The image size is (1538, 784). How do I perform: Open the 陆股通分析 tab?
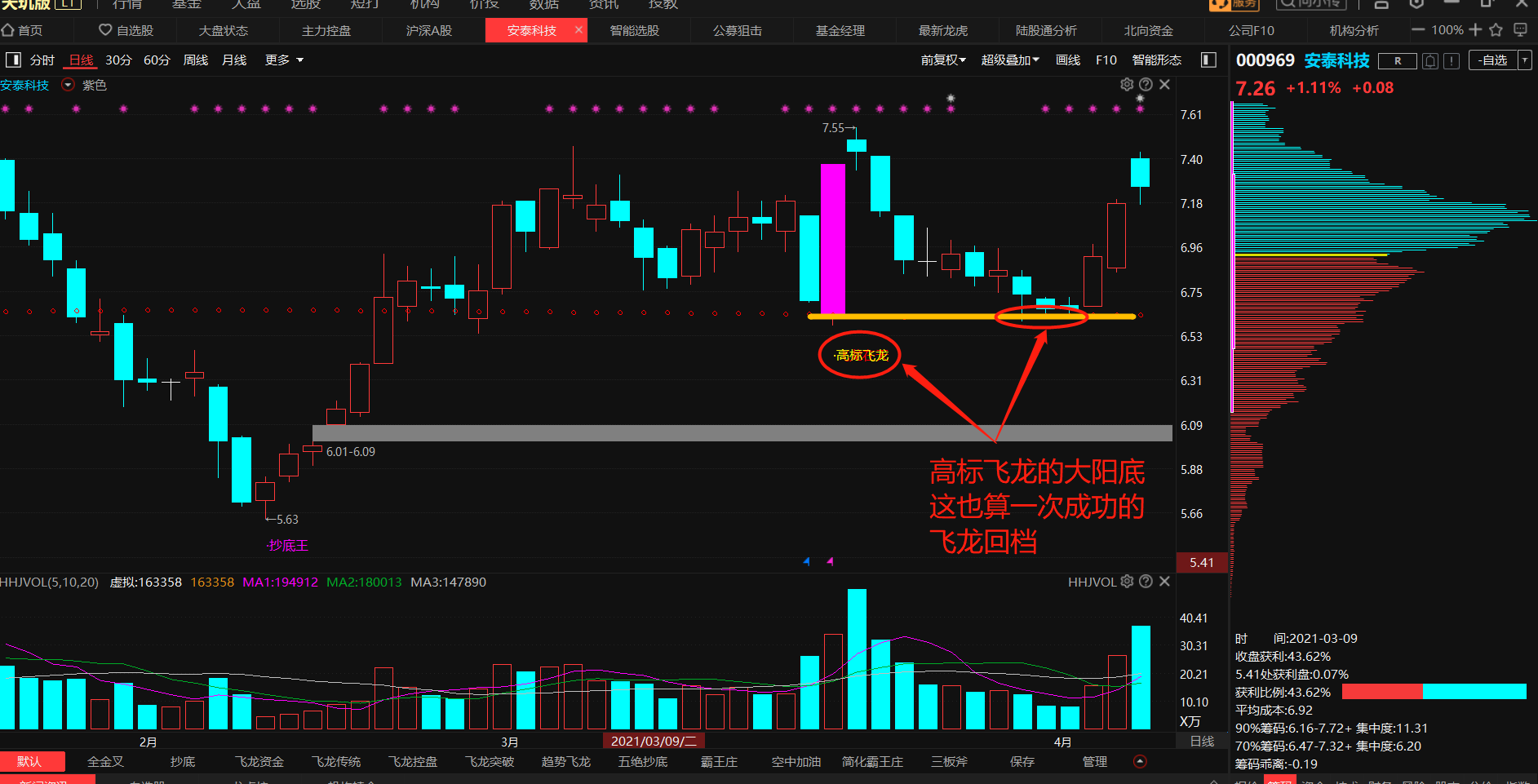(1046, 30)
